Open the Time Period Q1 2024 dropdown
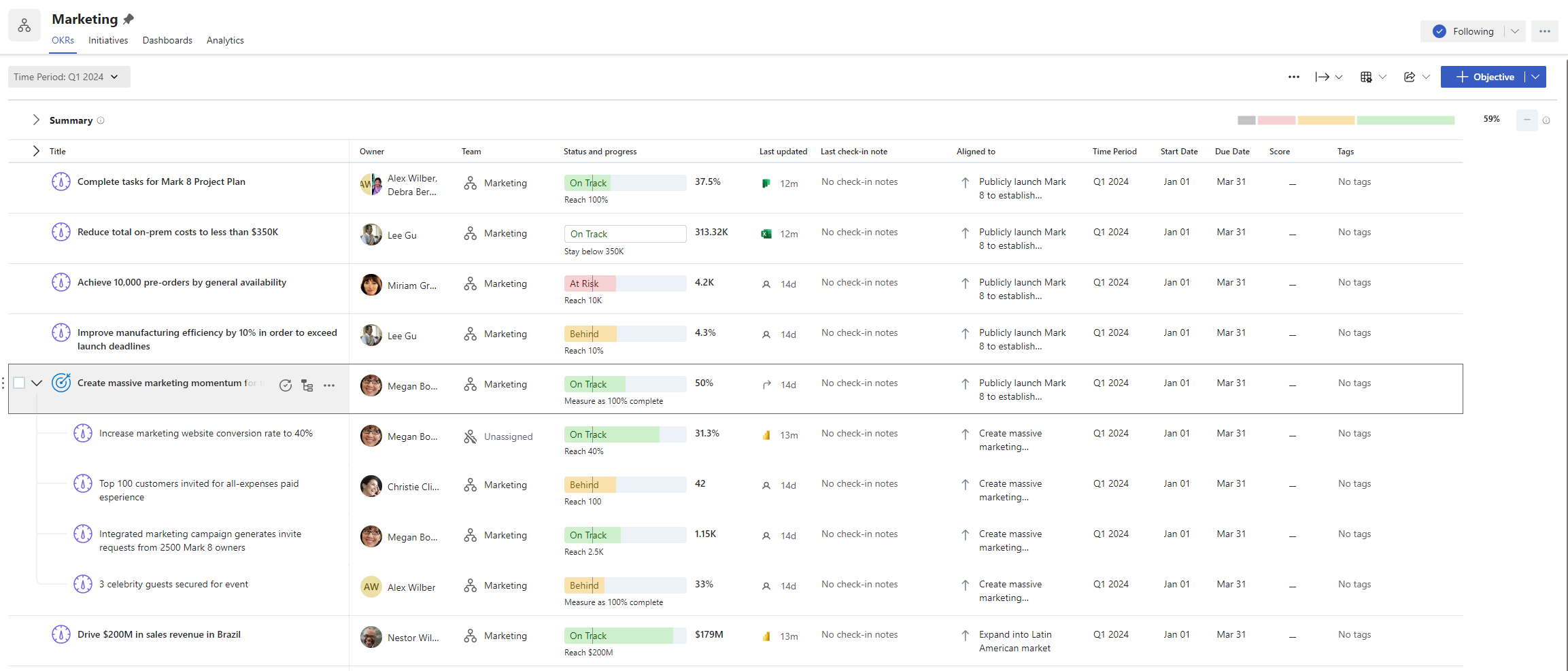1568x671 pixels. pos(68,77)
